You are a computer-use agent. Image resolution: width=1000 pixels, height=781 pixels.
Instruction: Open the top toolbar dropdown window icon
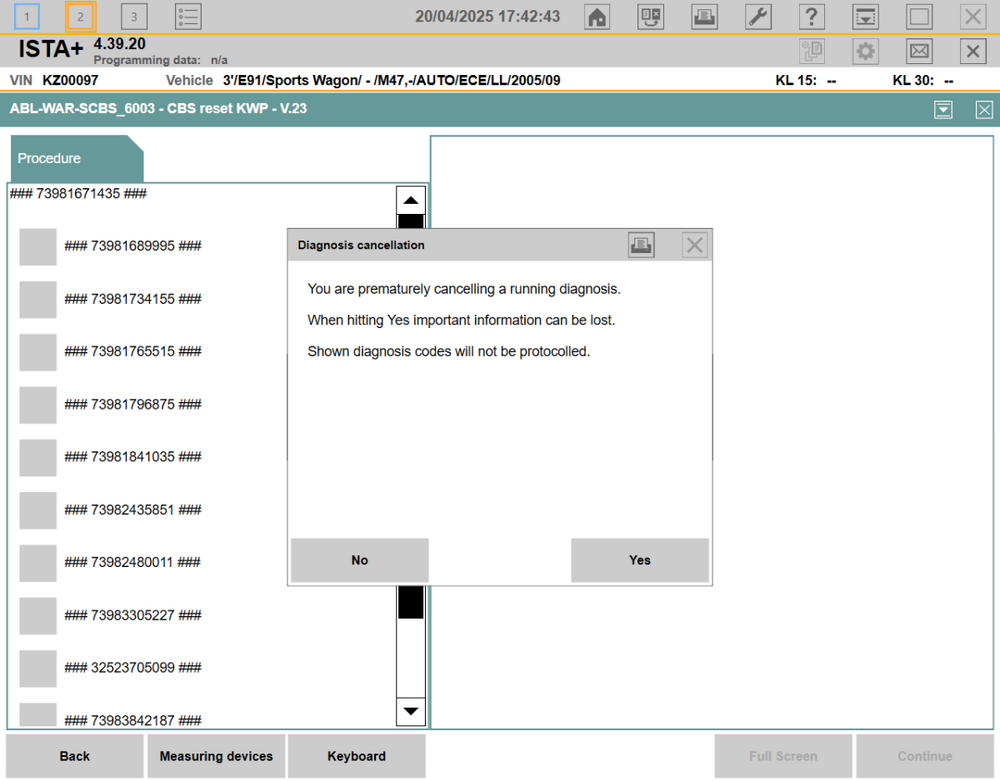[865, 17]
